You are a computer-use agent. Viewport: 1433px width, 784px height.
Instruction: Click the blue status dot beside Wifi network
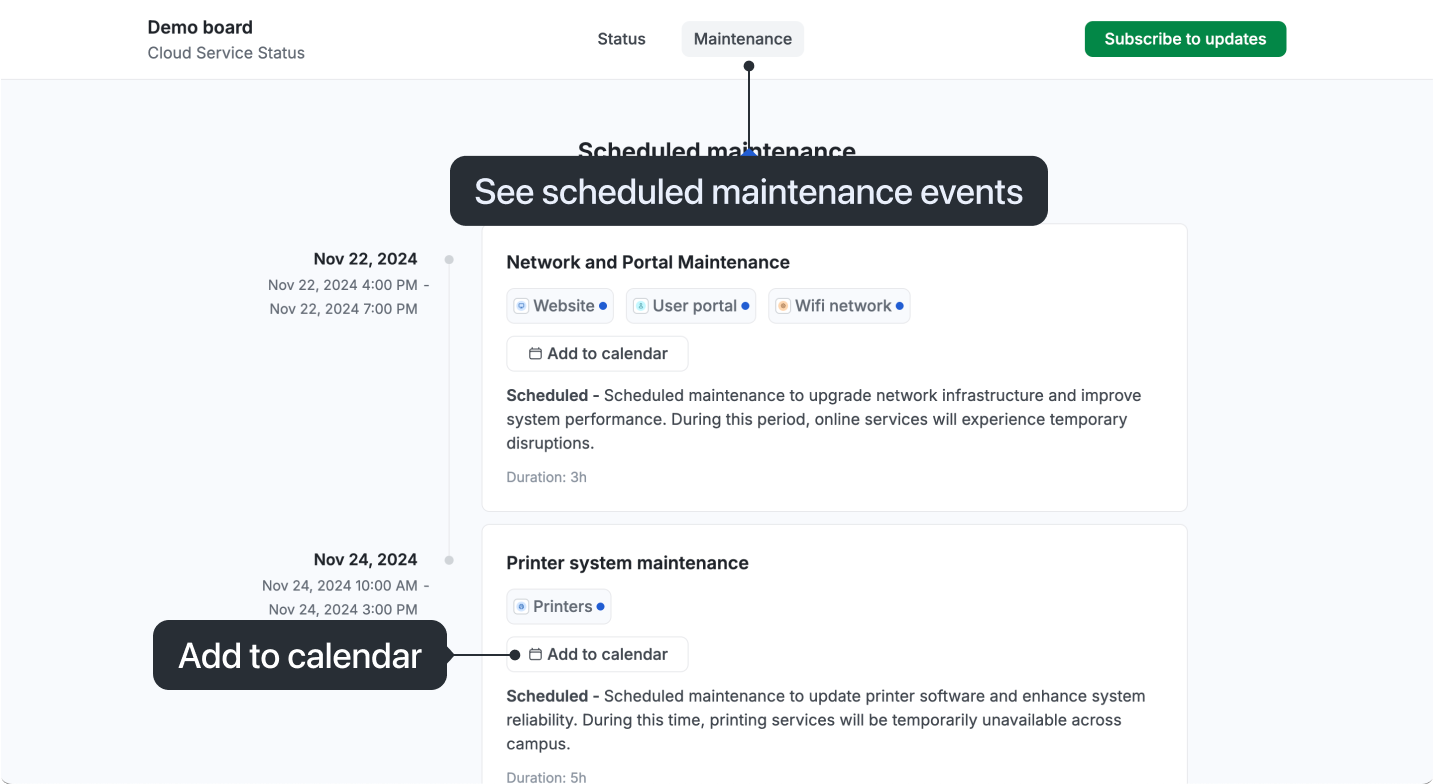click(900, 306)
